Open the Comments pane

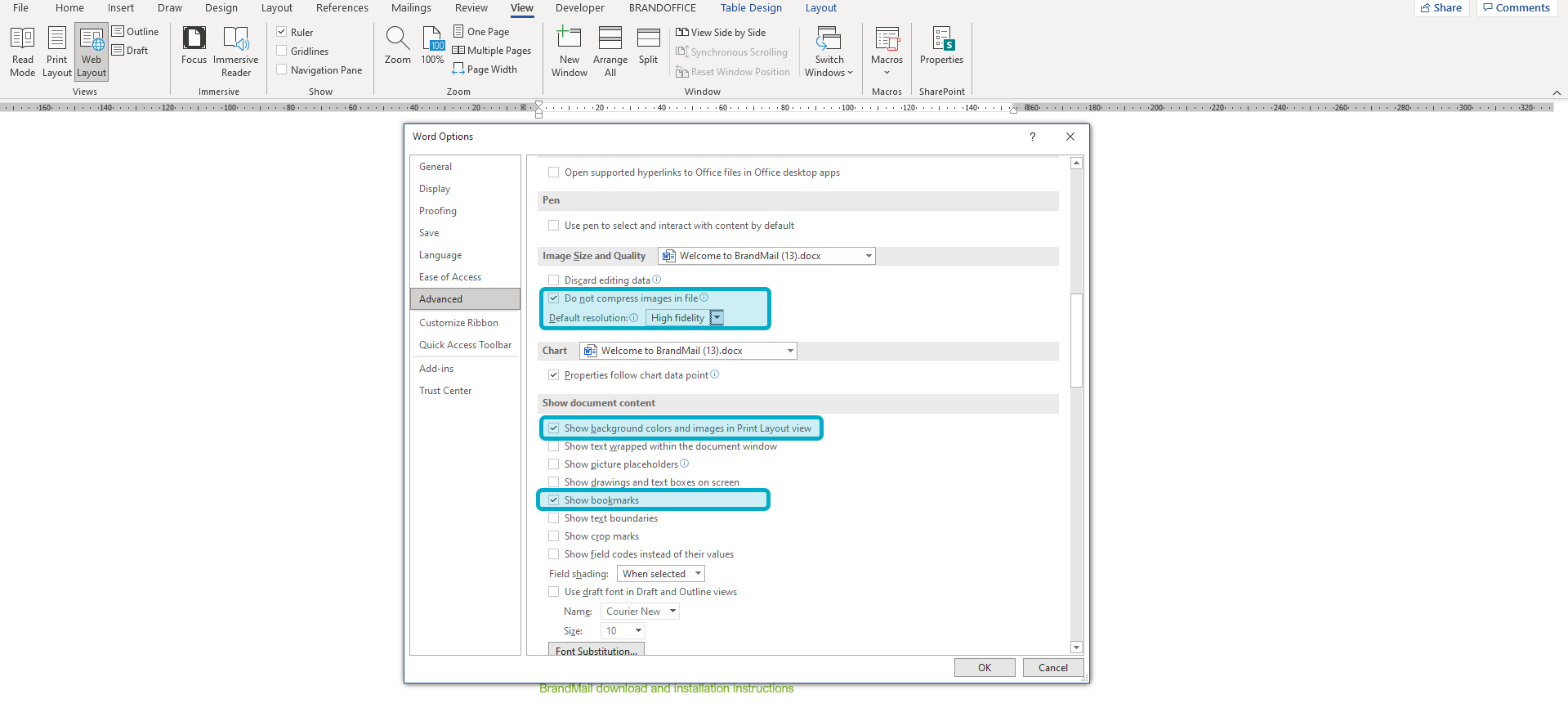[x=1517, y=8]
